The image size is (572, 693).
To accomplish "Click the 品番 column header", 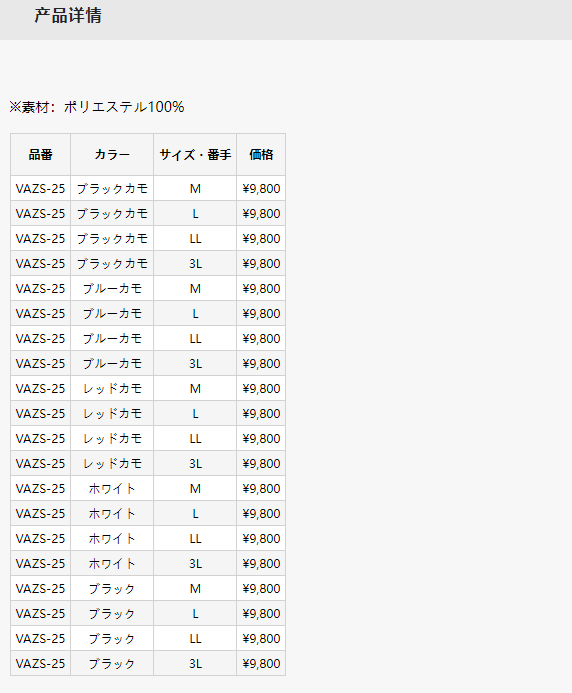I will [x=41, y=155].
